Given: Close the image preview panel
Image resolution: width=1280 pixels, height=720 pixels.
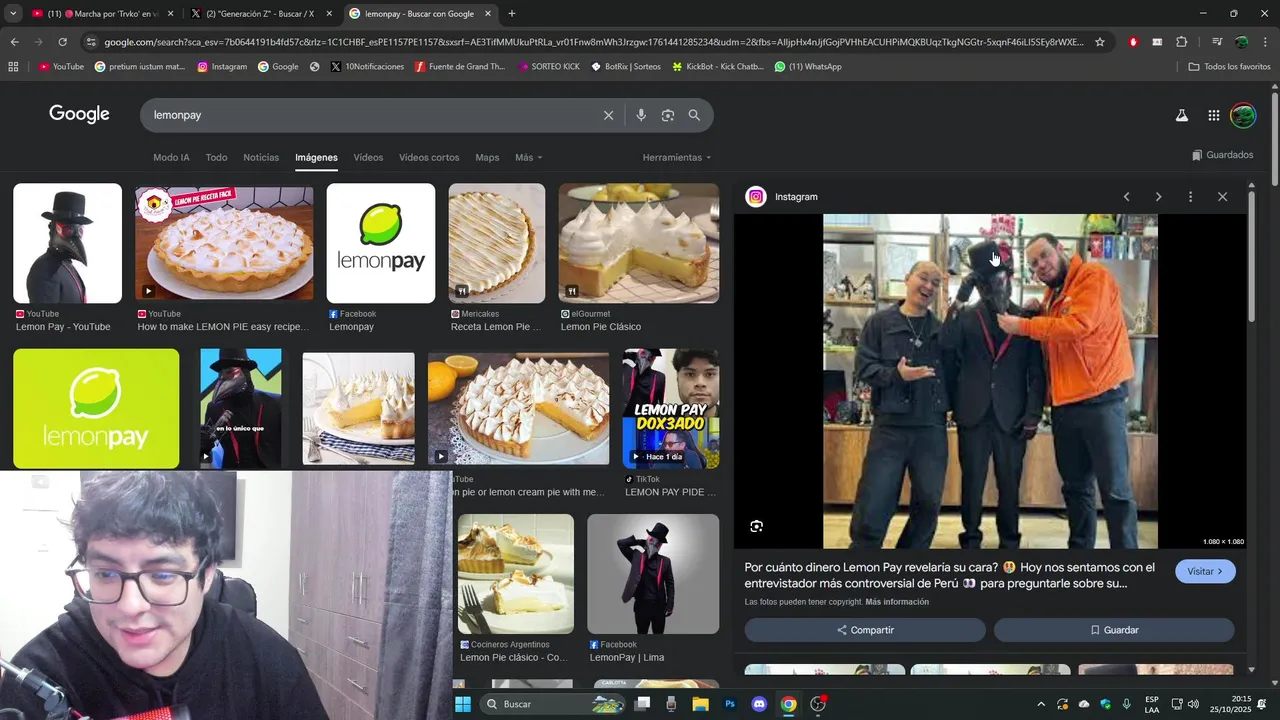Looking at the screenshot, I should click(x=1222, y=197).
